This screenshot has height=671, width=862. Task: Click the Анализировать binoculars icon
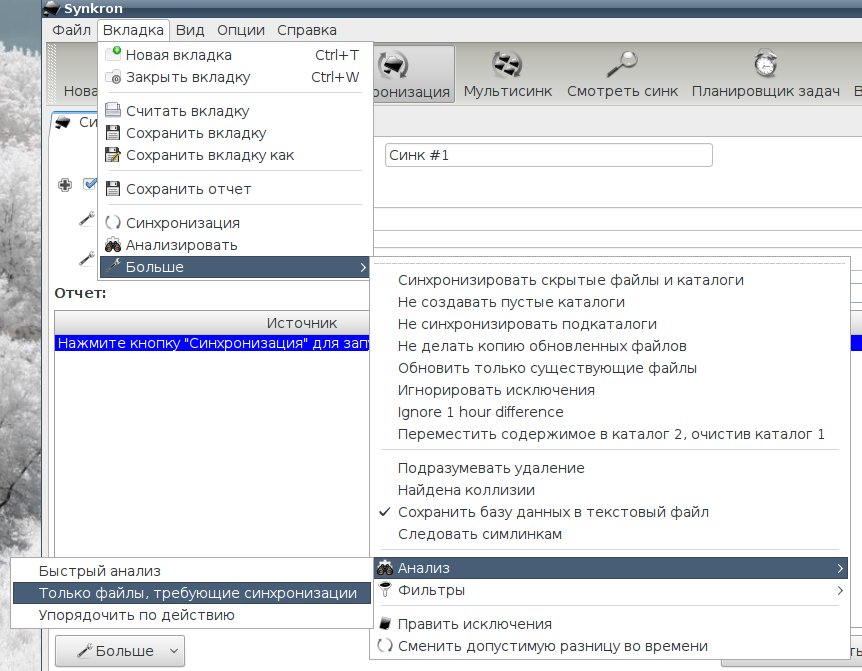[x=113, y=245]
